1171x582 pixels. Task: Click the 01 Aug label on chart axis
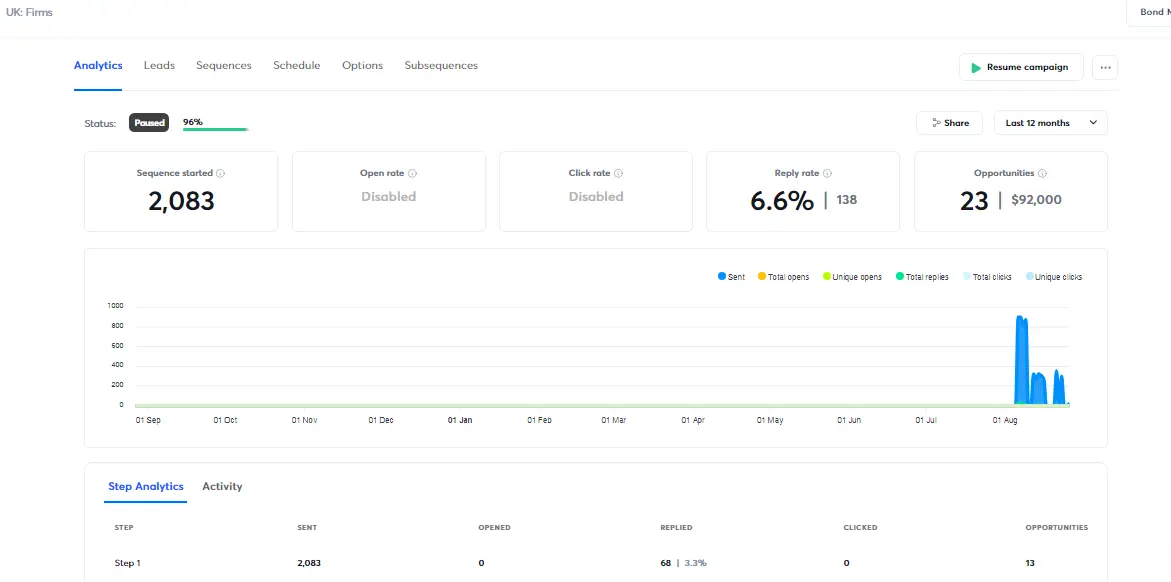coord(1005,421)
